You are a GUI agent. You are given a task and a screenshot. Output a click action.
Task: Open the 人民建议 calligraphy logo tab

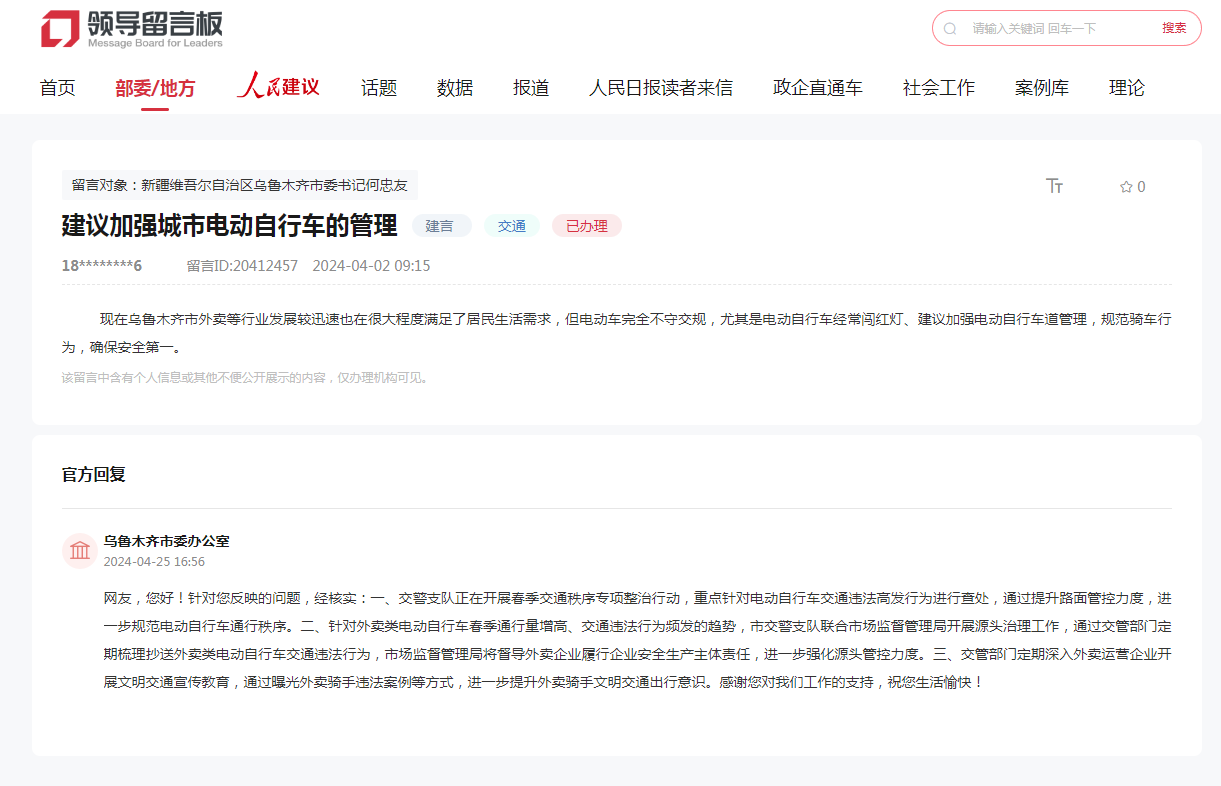278,87
